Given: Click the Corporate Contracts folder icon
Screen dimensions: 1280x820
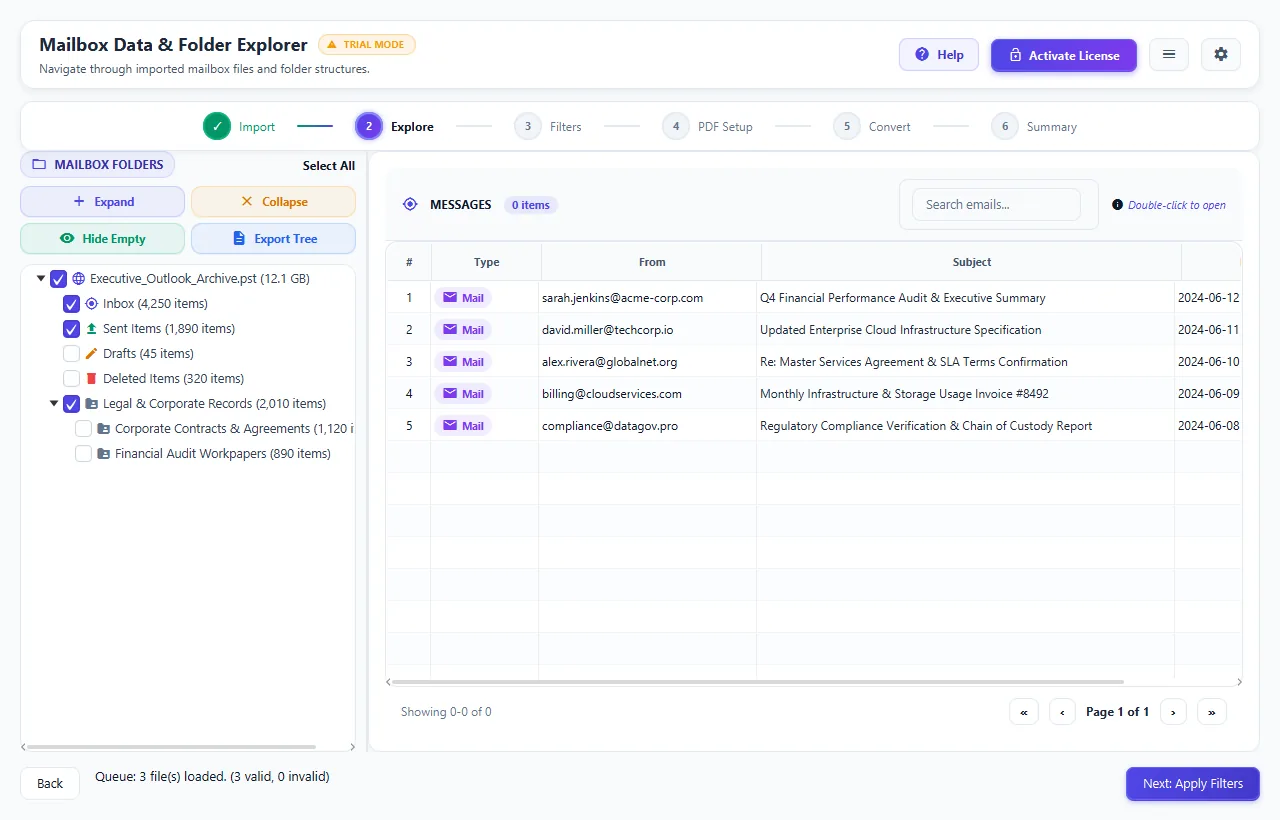Looking at the screenshot, I should (104, 429).
